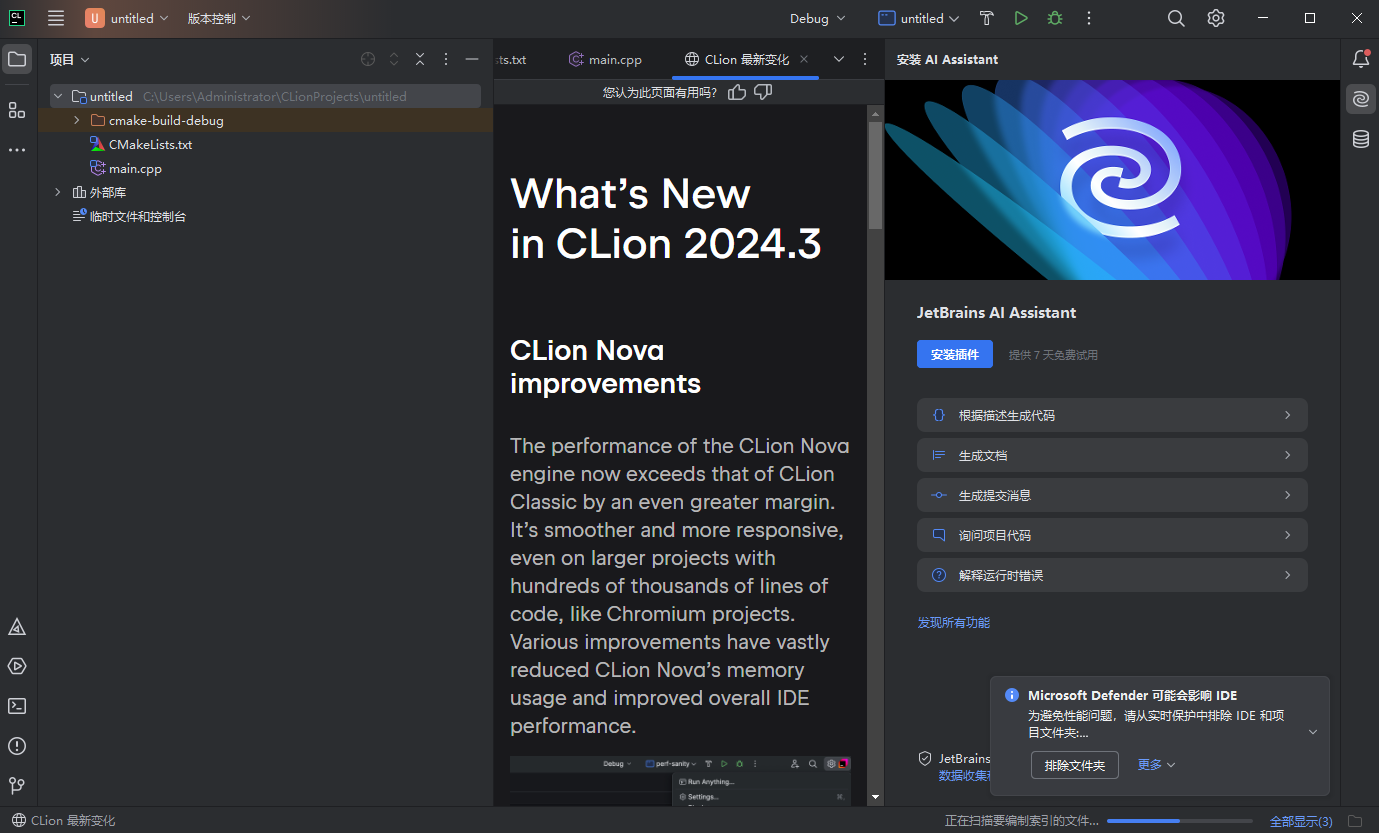Click the indexing progress bar

(1180, 821)
